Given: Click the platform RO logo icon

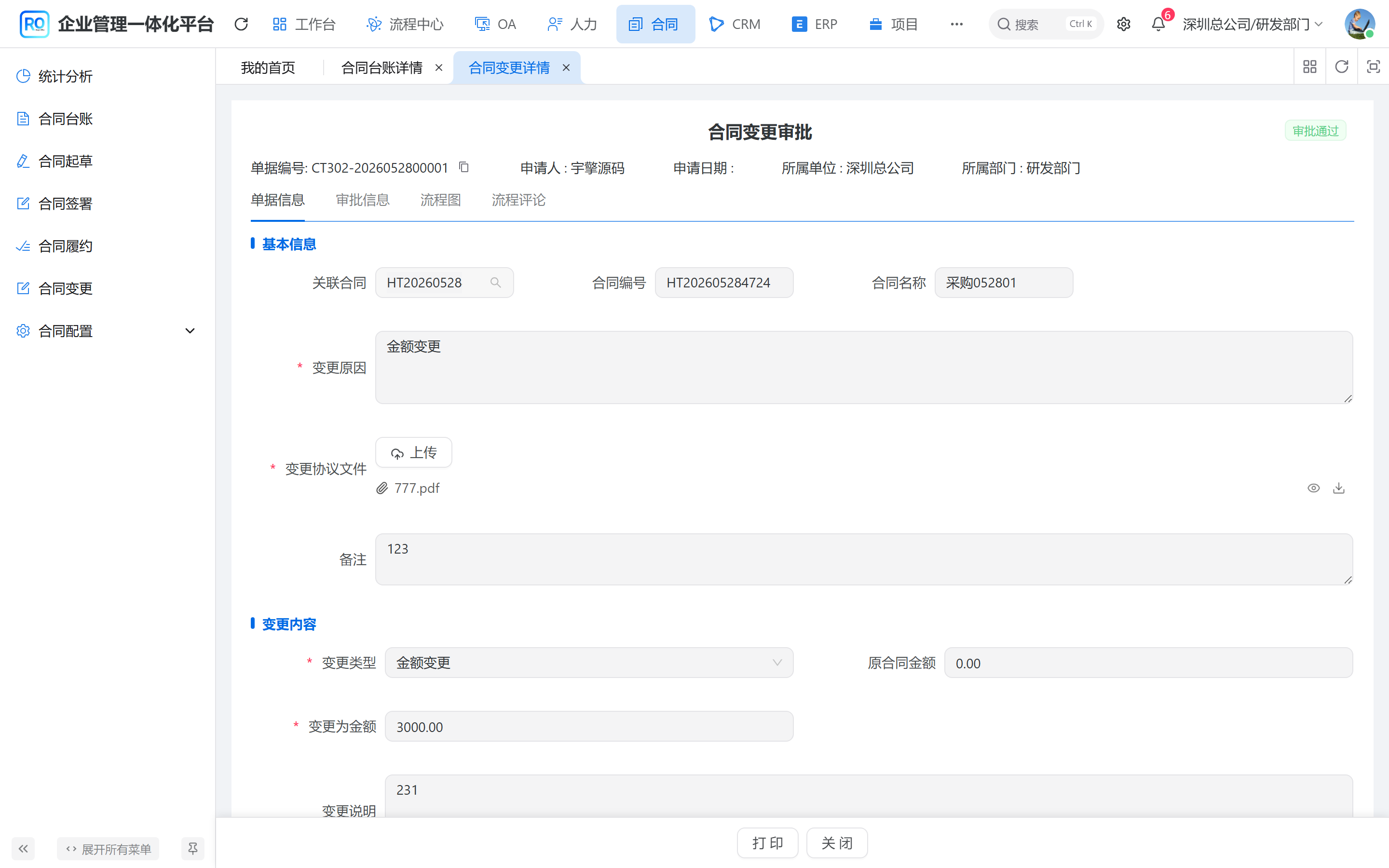Looking at the screenshot, I should tap(34, 24).
